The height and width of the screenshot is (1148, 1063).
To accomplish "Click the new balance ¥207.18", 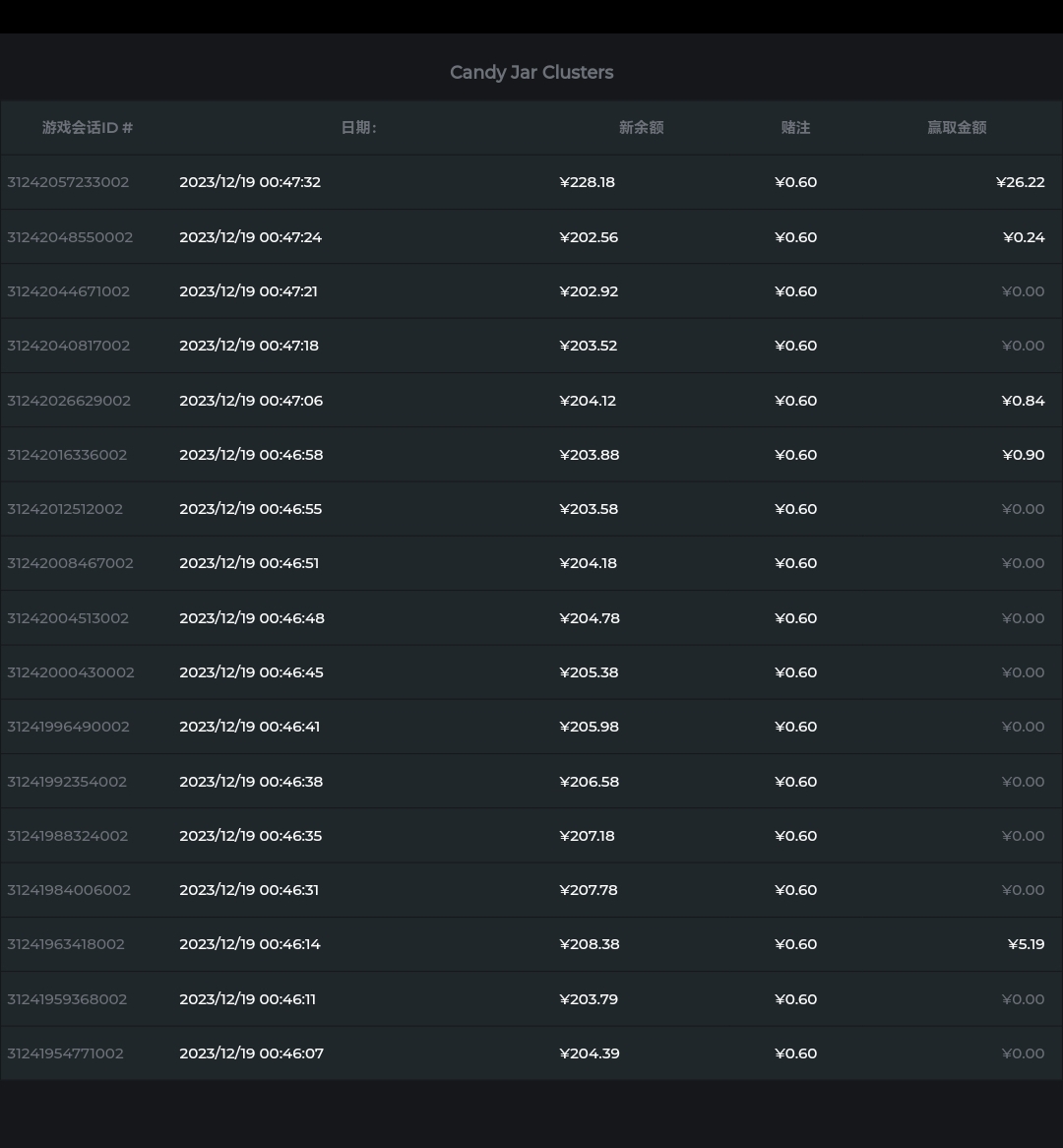I will (x=588, y=835).
